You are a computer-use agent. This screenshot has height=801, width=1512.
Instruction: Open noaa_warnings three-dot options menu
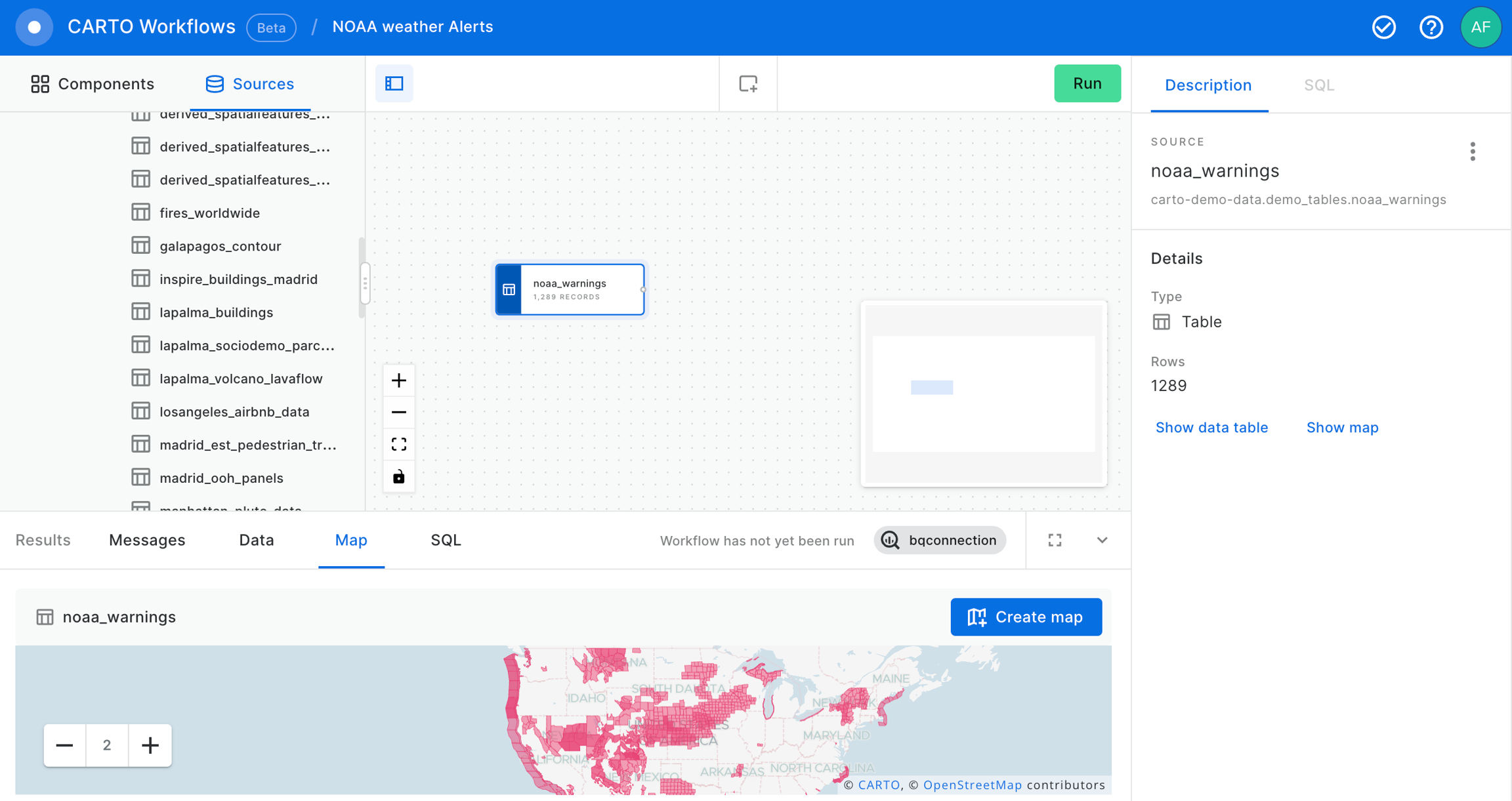(1473, 152)
